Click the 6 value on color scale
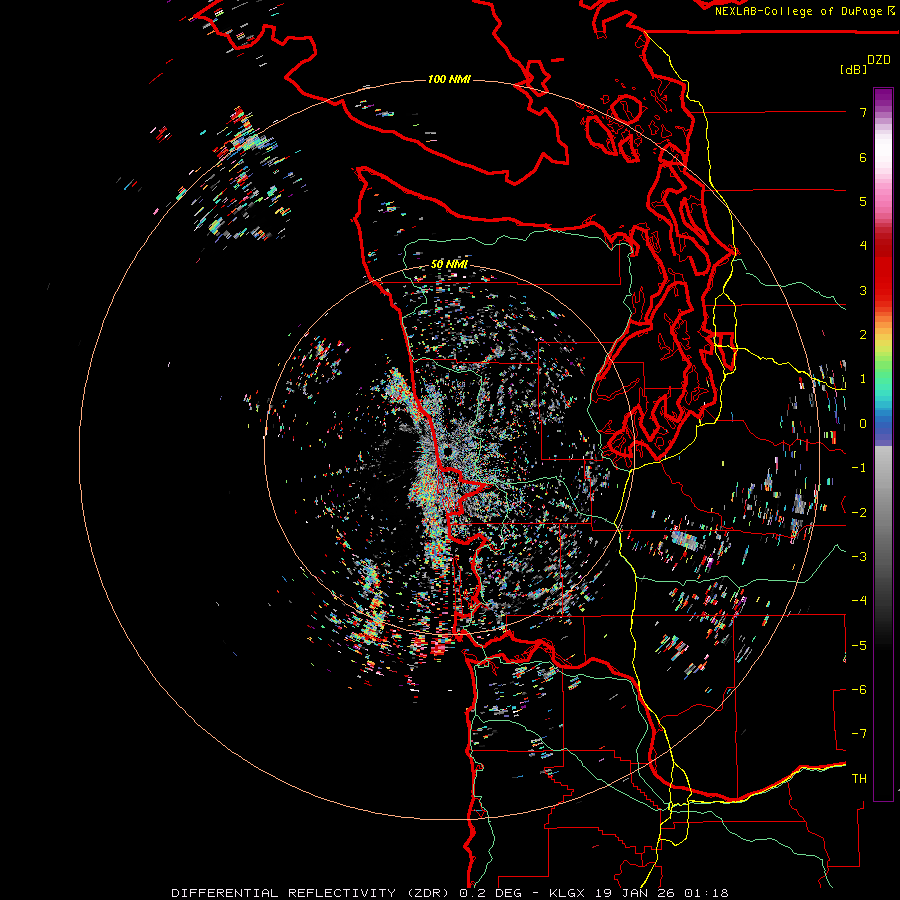900x900 pixels. [x=863, y=157]
